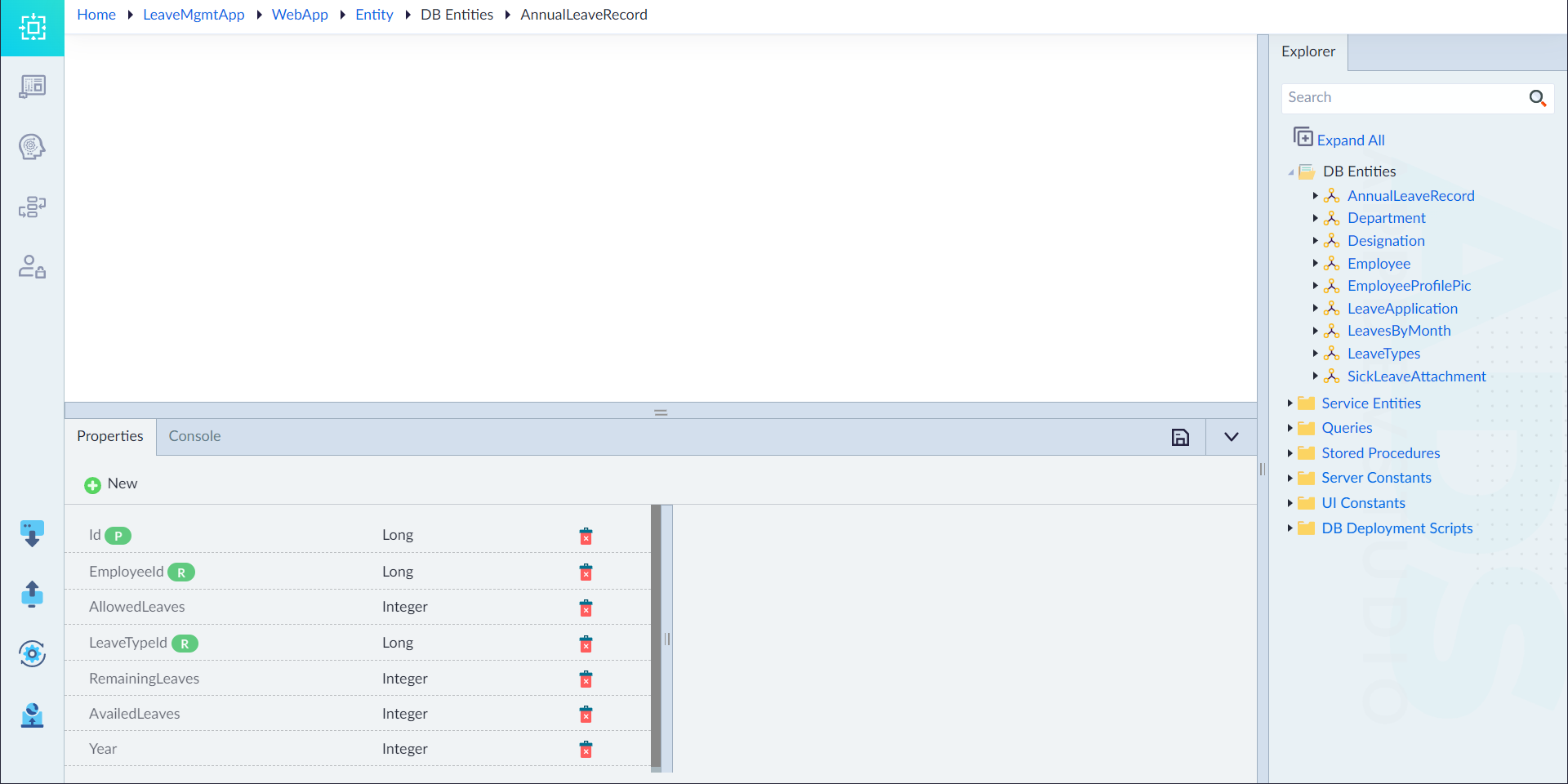Screen dimensions: 1568x784
Task: Open the workflow diagram sidebar icon
Action: 32,207
